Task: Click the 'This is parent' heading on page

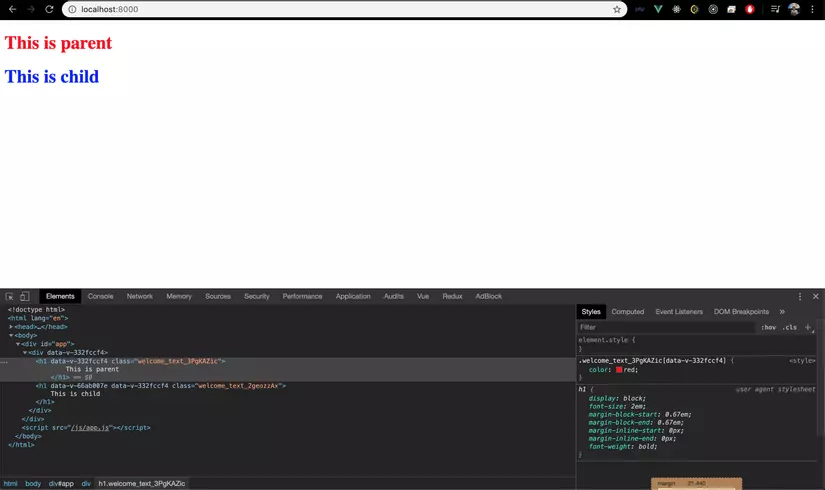Action: click(x=58, y=43)
